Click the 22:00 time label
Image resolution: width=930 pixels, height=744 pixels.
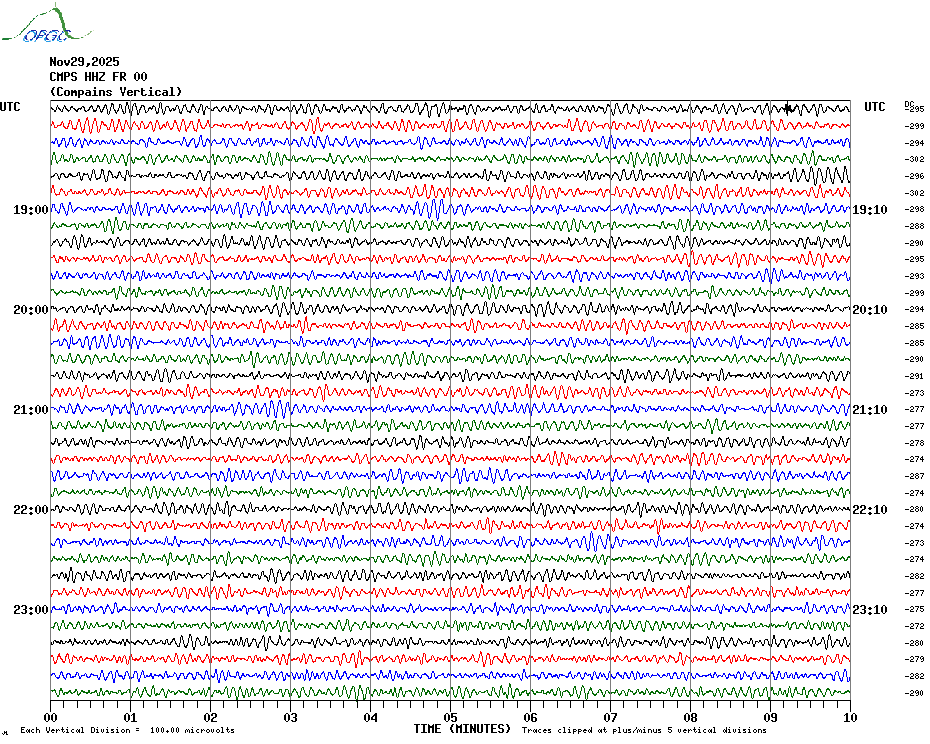(x=31, y=510)
